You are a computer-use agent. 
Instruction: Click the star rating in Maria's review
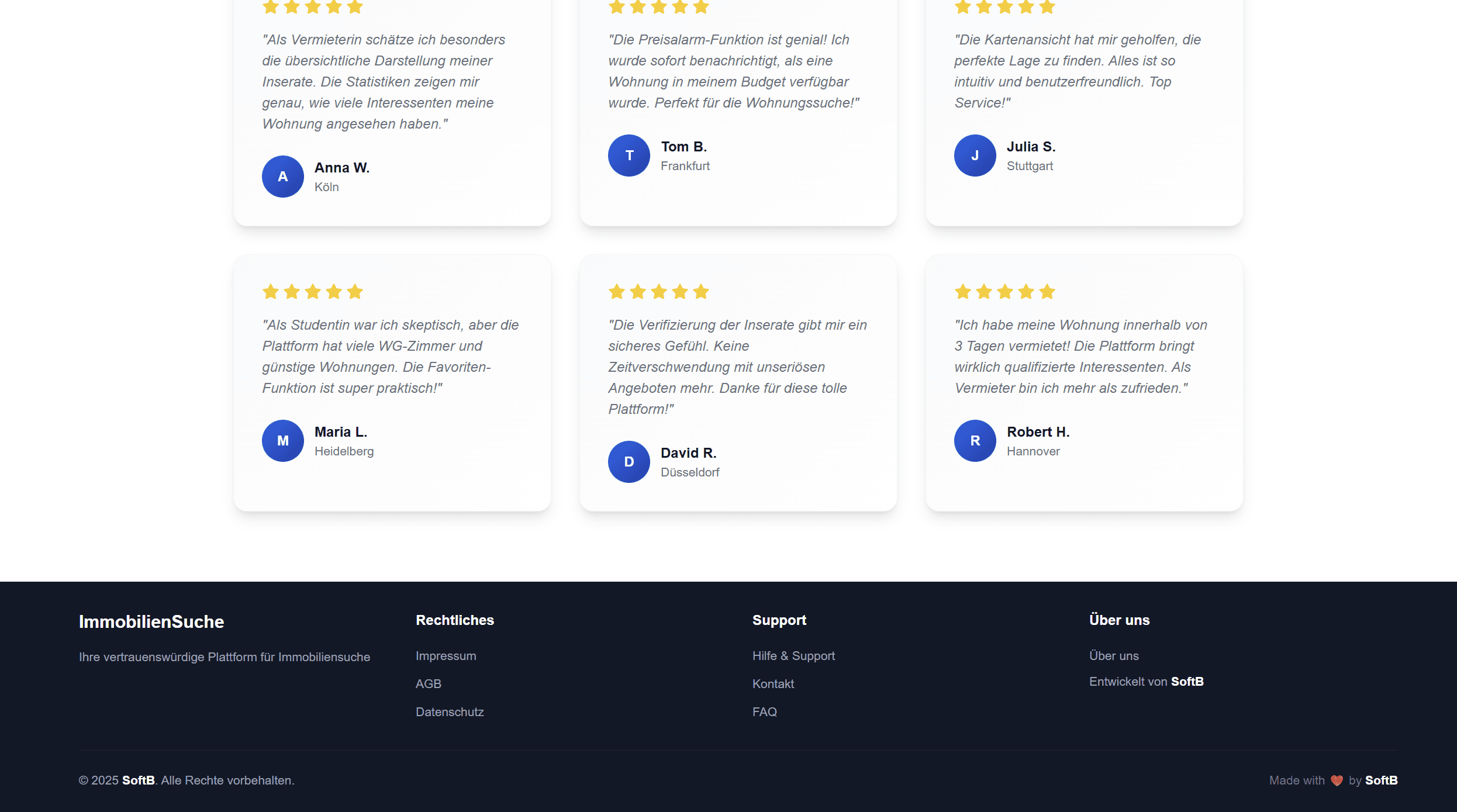point(313,292)
